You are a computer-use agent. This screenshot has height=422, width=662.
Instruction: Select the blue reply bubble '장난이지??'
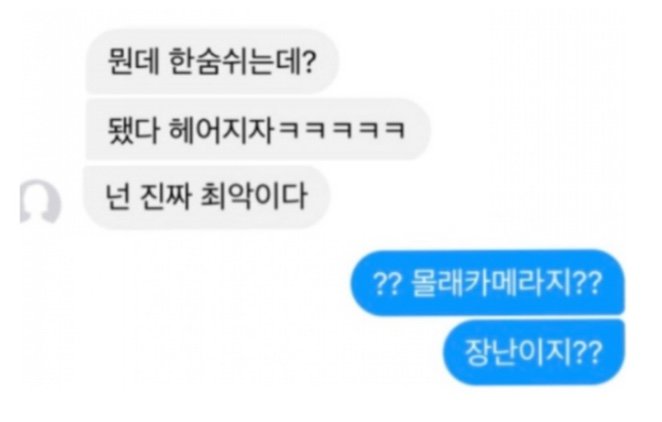(x=534, y=352)
